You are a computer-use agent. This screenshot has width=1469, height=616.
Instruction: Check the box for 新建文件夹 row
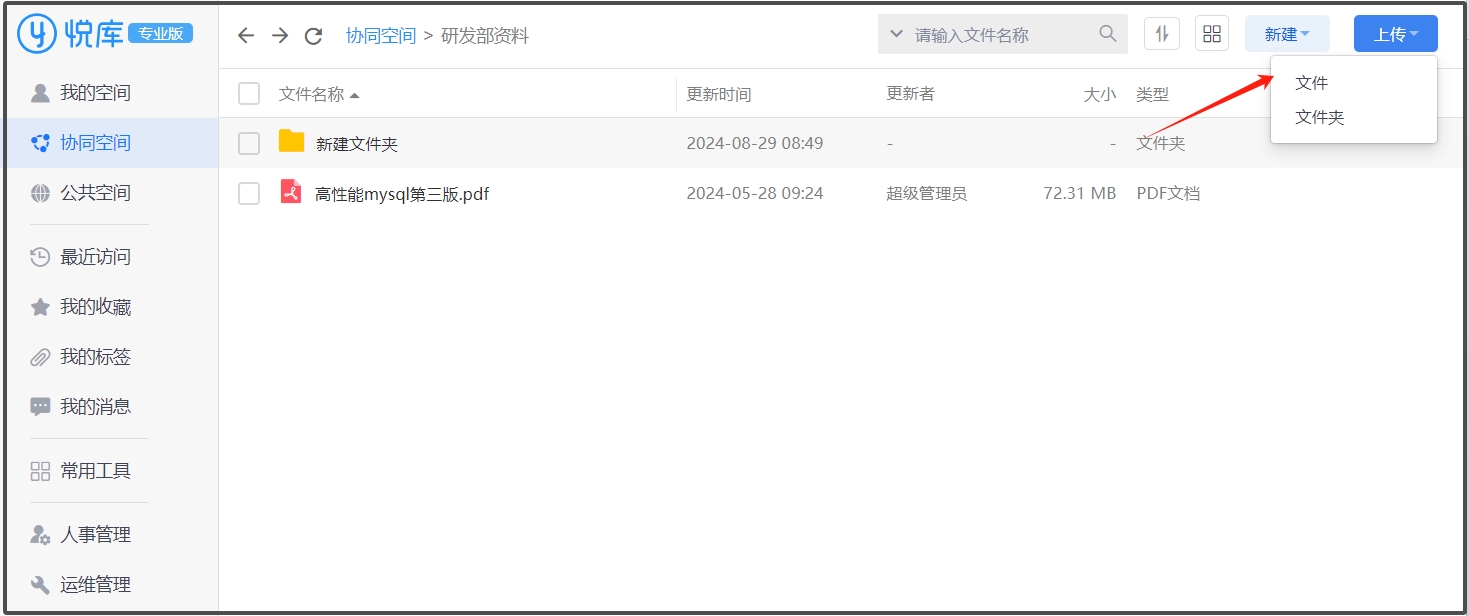pos(249,144)
